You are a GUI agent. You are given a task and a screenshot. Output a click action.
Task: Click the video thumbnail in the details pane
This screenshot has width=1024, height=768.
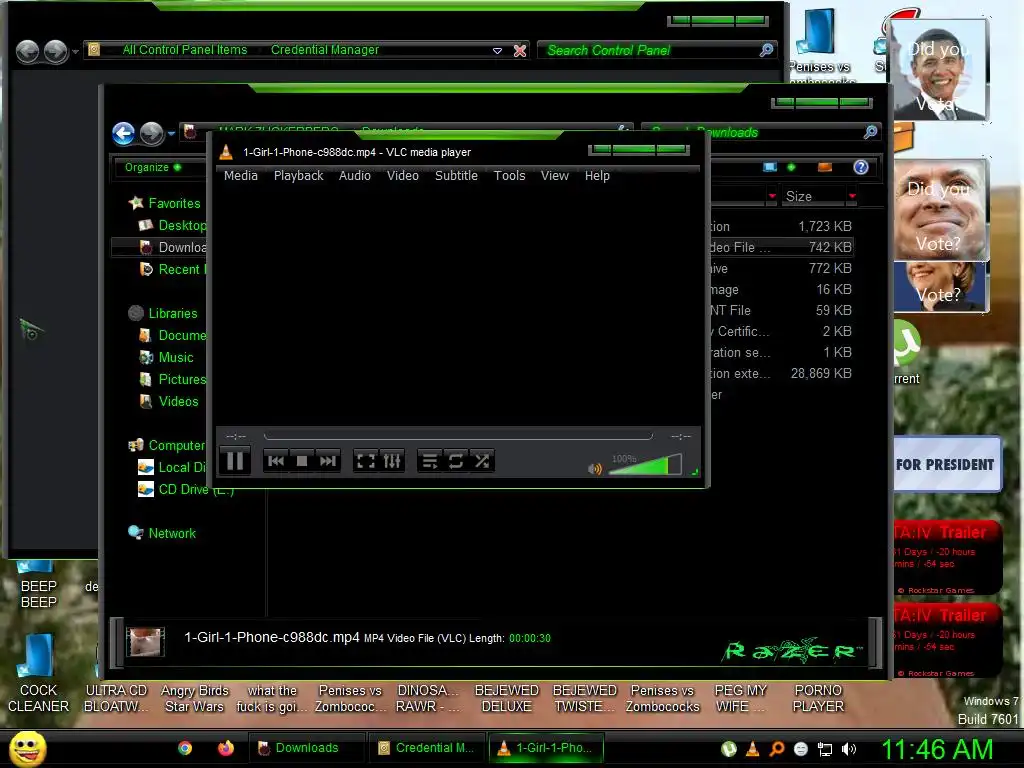pyautogui.click(x=145, y=641)
